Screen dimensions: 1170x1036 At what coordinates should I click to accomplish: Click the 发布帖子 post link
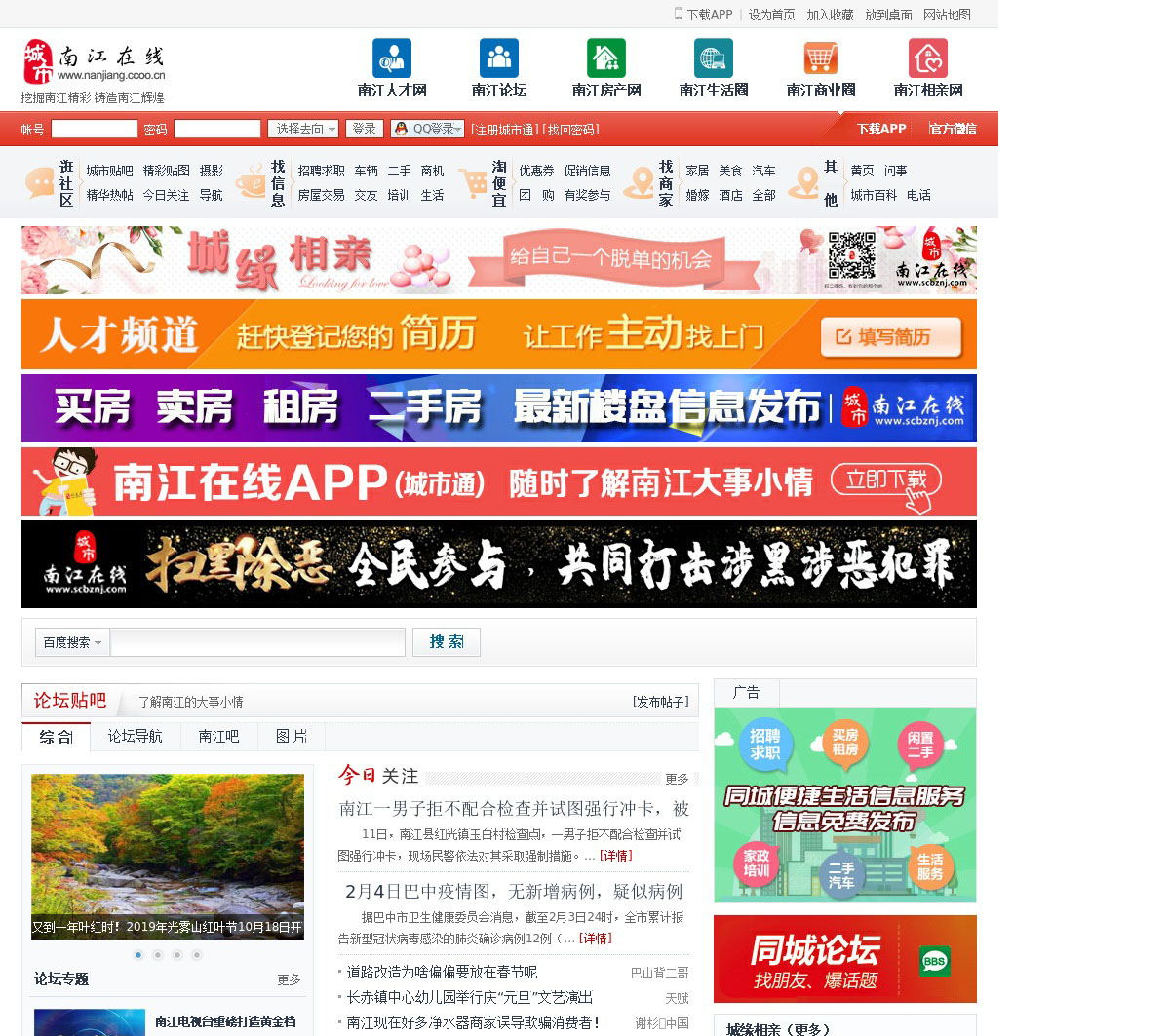pyautogui.click(x=661, y=702)
